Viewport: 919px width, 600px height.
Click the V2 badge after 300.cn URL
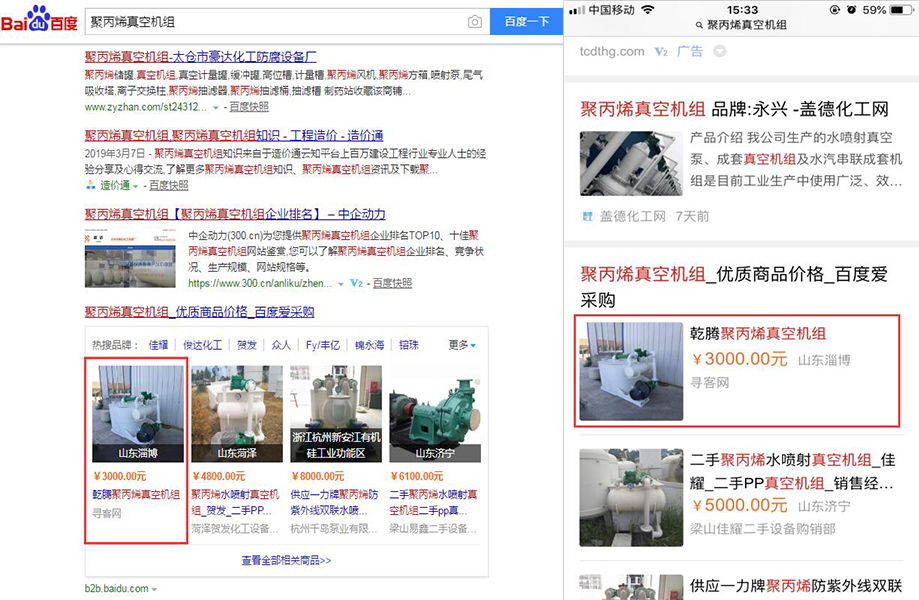click(356, 284)
